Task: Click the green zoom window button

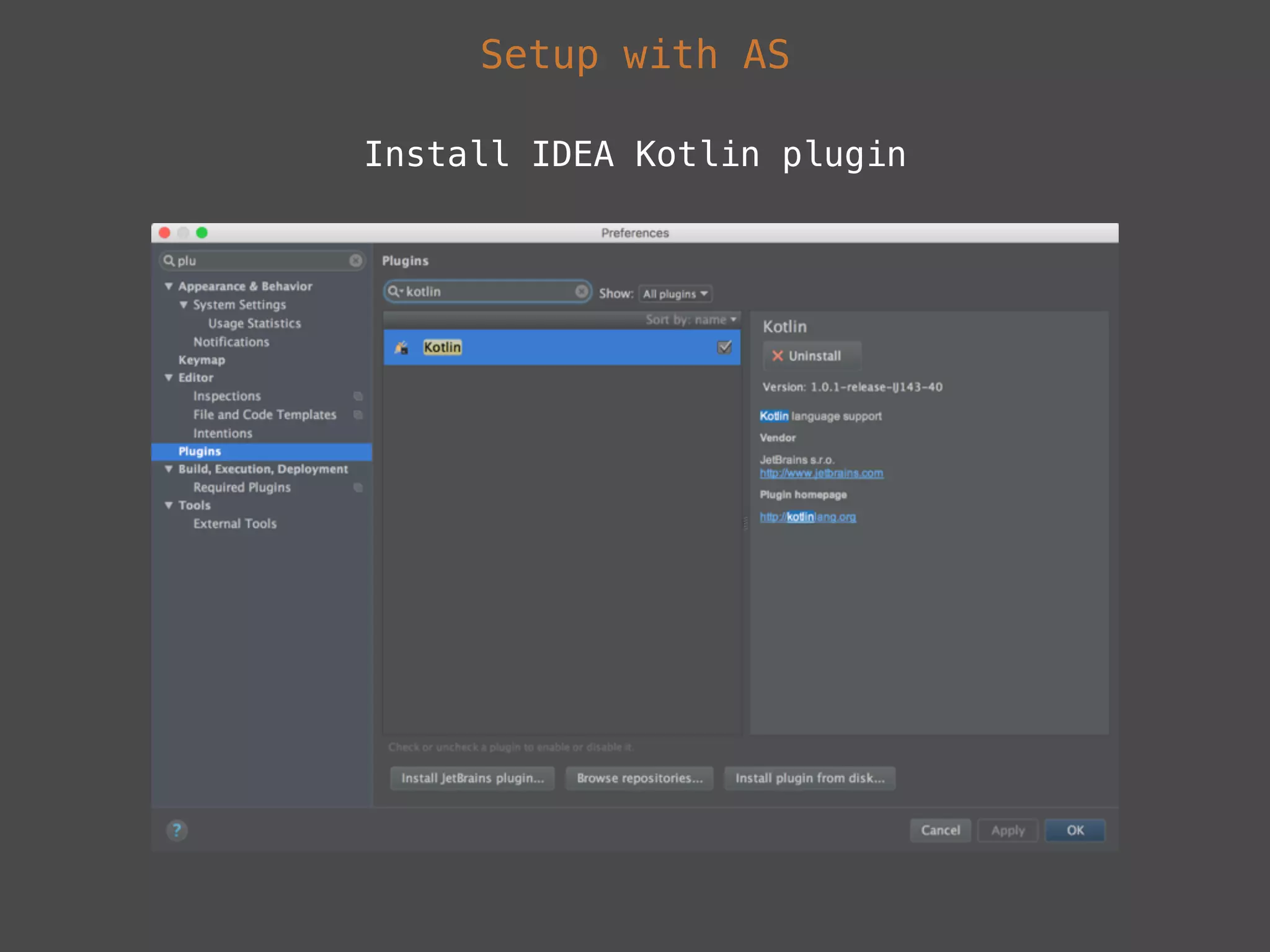Action: [202, 232]
